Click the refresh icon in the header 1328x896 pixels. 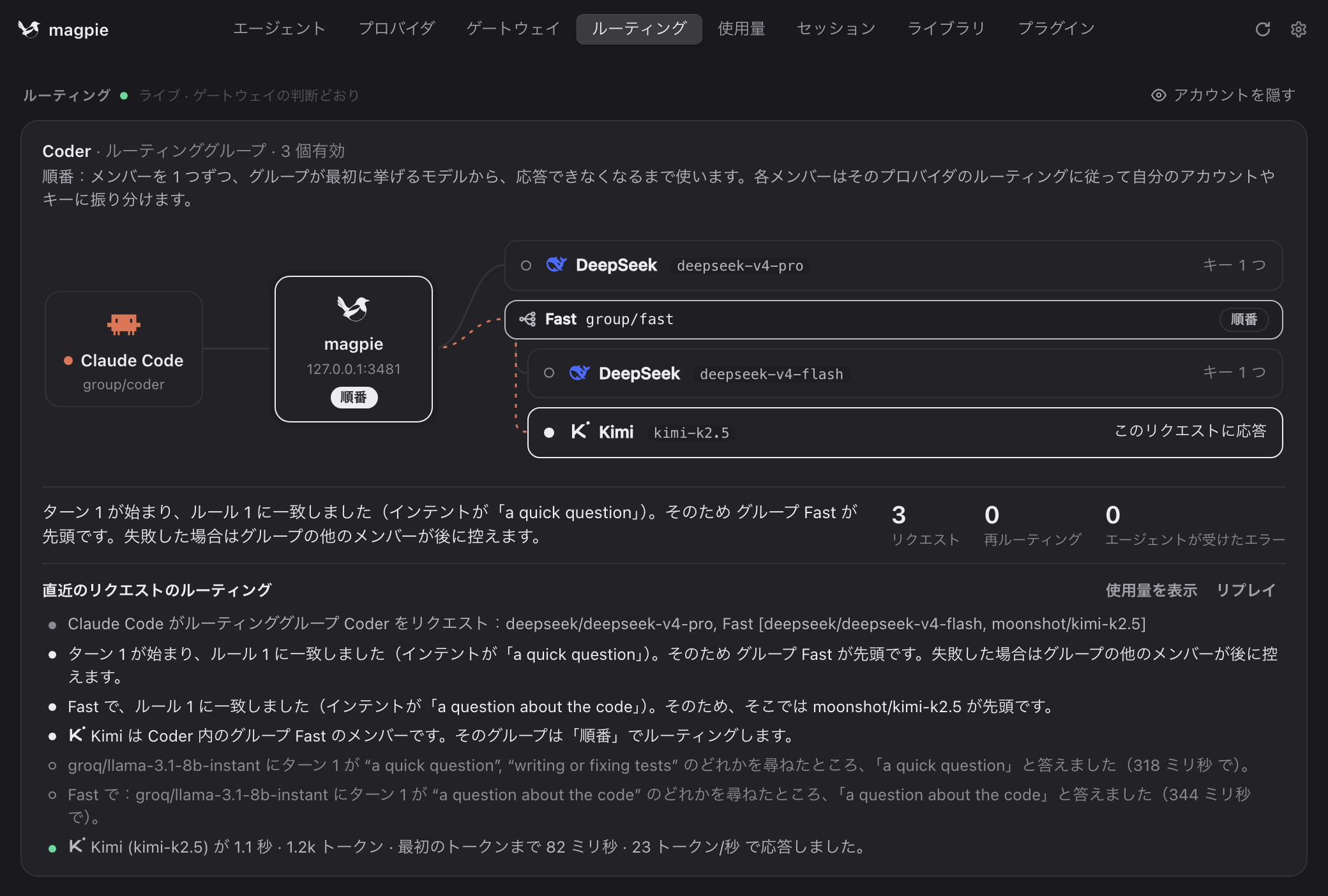pyautogui.click(x=1262, y=29)
